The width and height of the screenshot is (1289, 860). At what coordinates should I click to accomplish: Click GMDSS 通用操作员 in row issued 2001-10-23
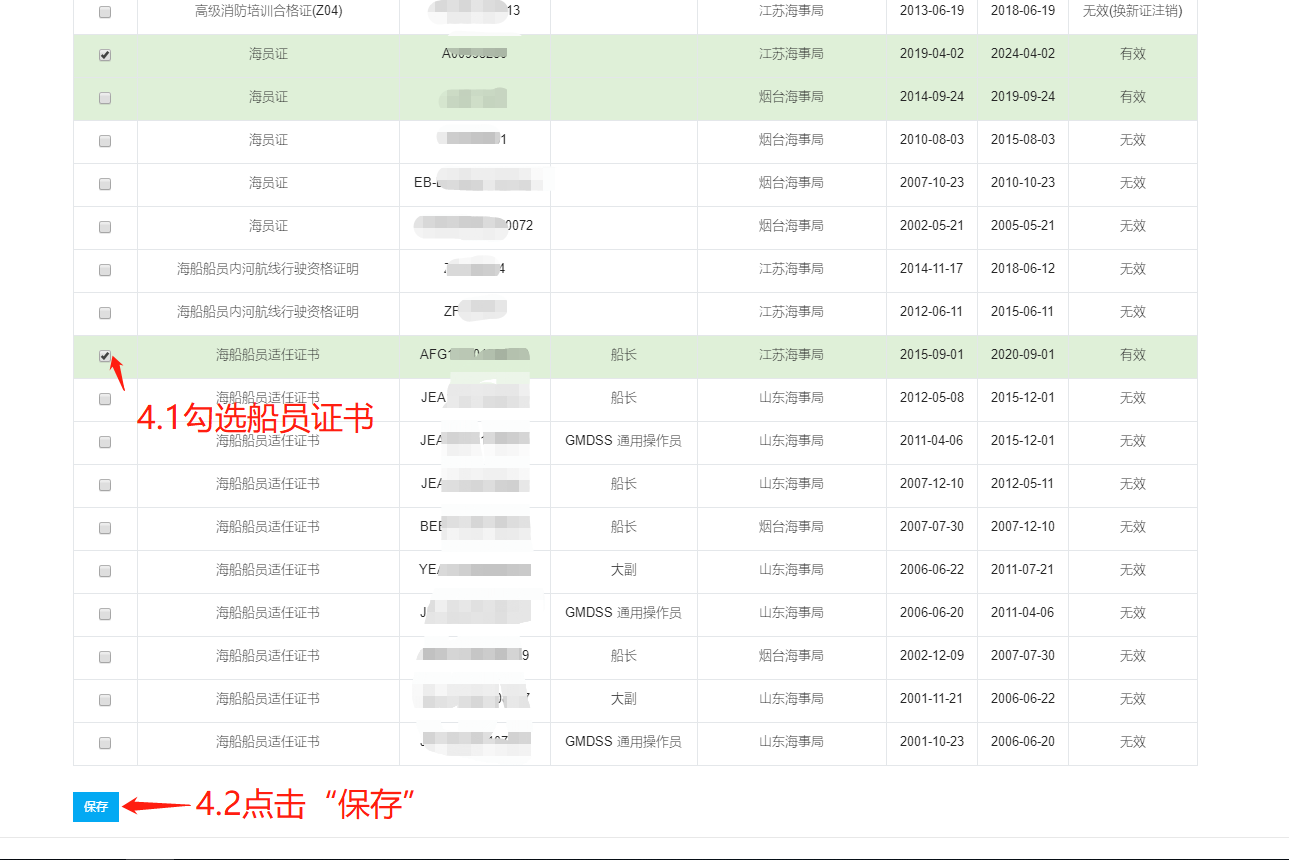coord(623,742)
